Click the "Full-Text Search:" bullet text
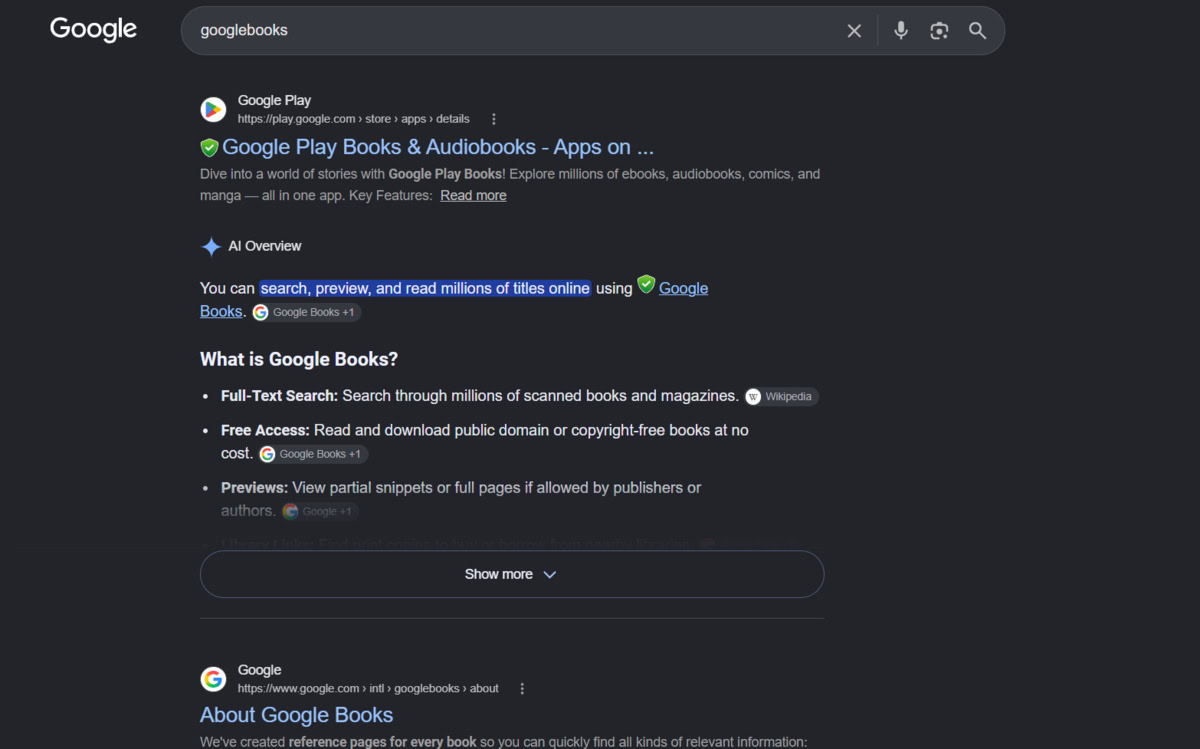Viewport: 1200px width, 749px height. point(280,396)
